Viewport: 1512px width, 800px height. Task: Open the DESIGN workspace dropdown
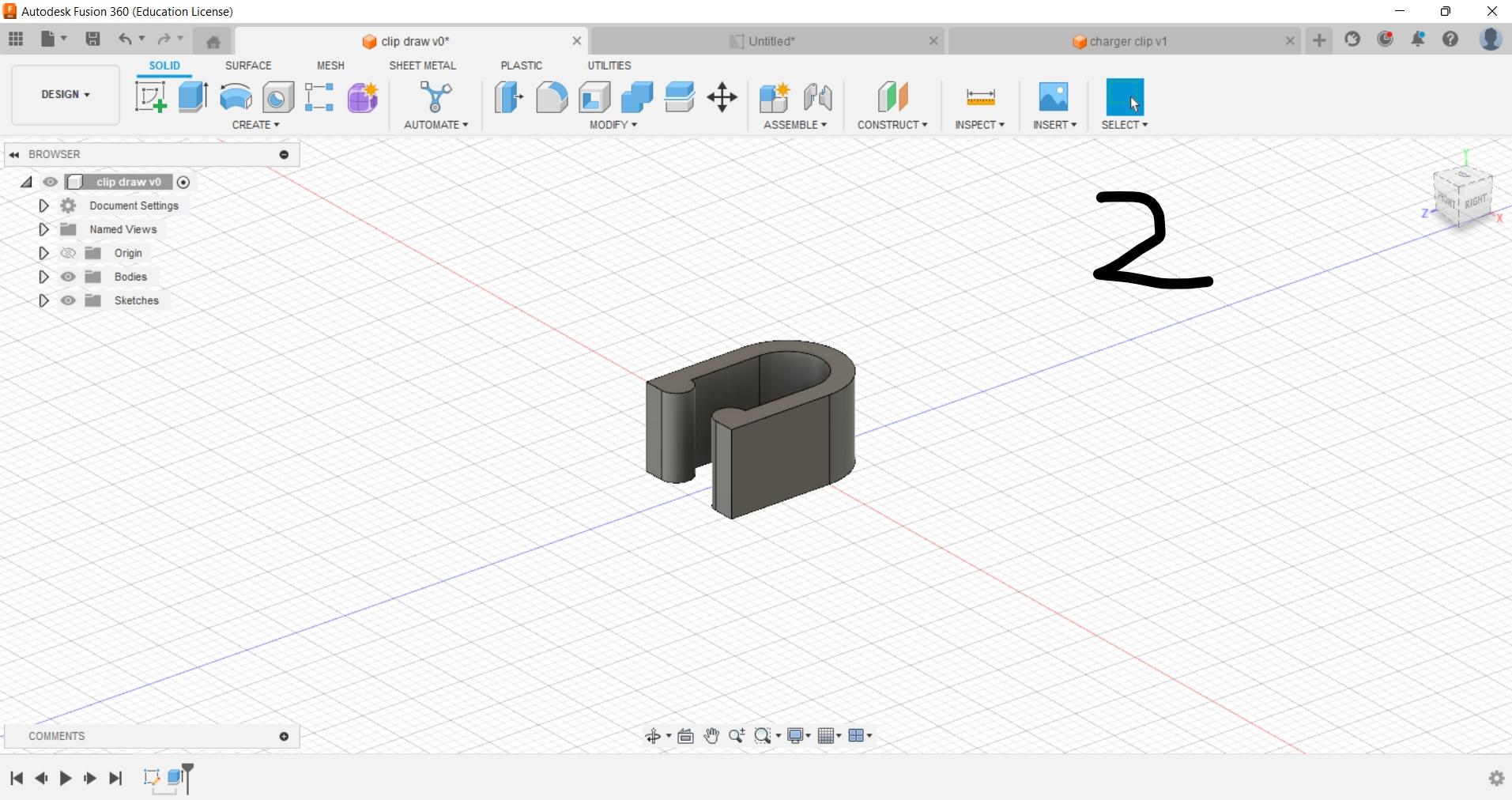tap(66, 94)
